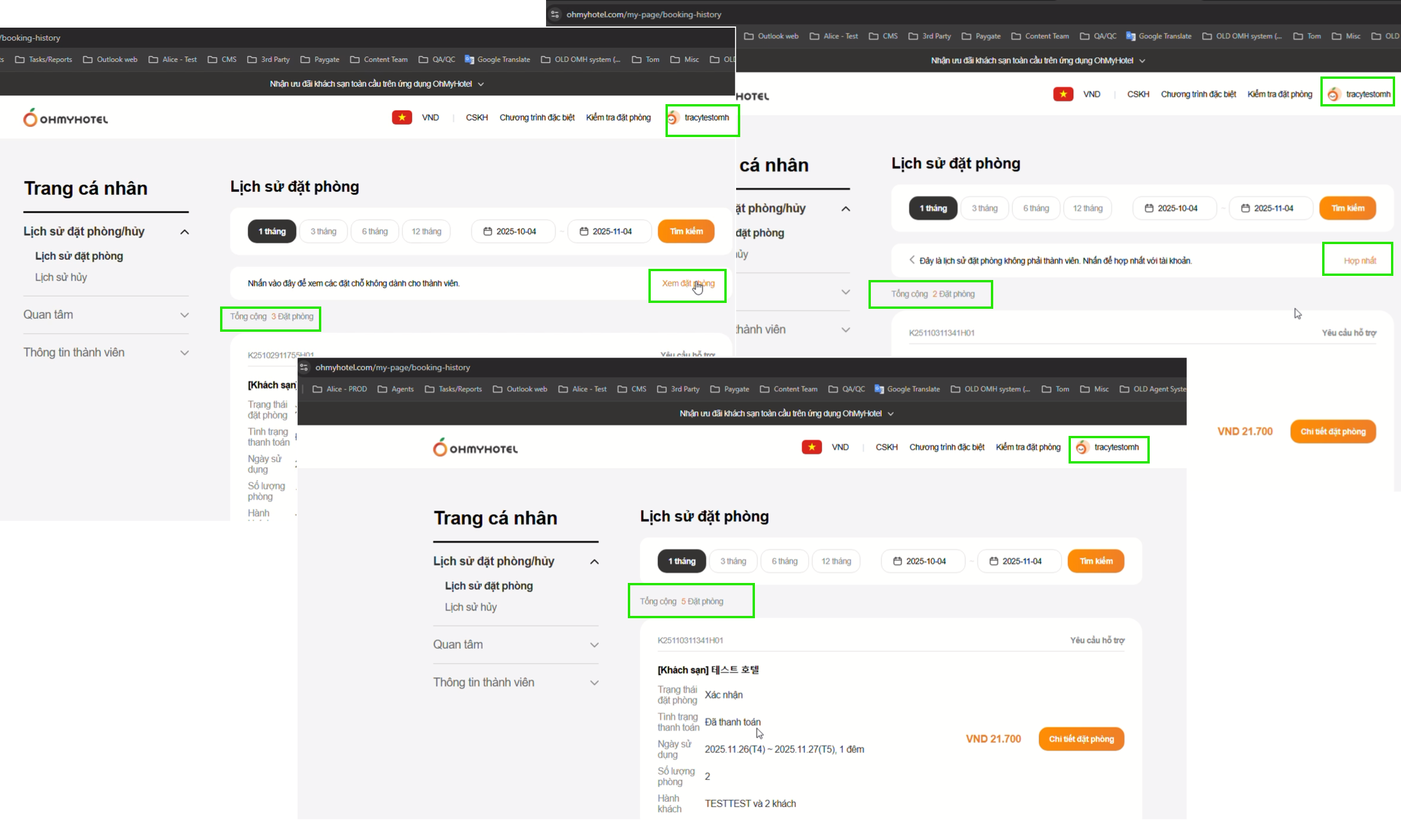The width and height of the screenshot is (1401, 840).
Task: Open the Alice - PROD bookmark folder
Action: click(x=340, y=389)
